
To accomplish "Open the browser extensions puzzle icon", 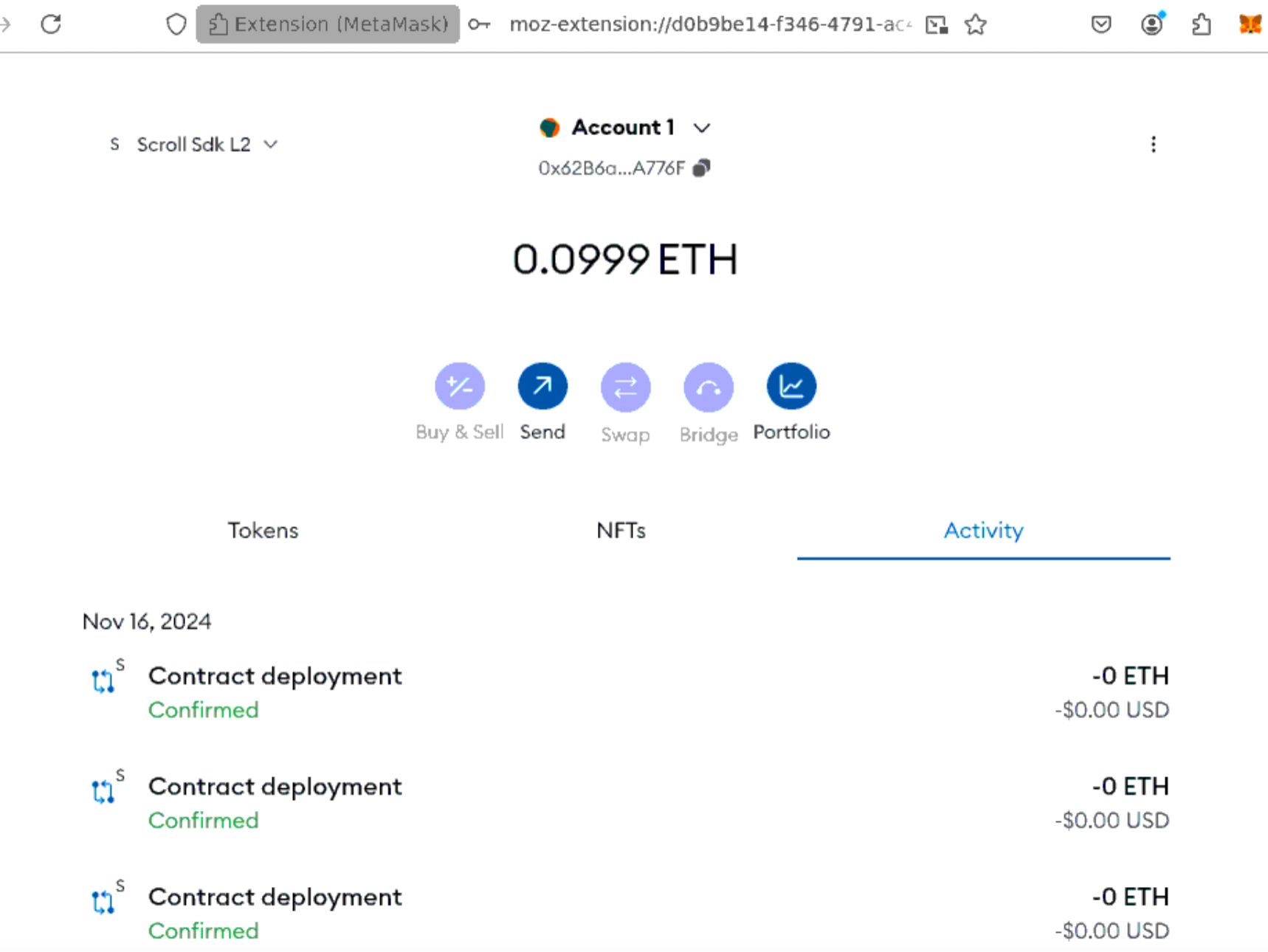I will pos(1202,25).
